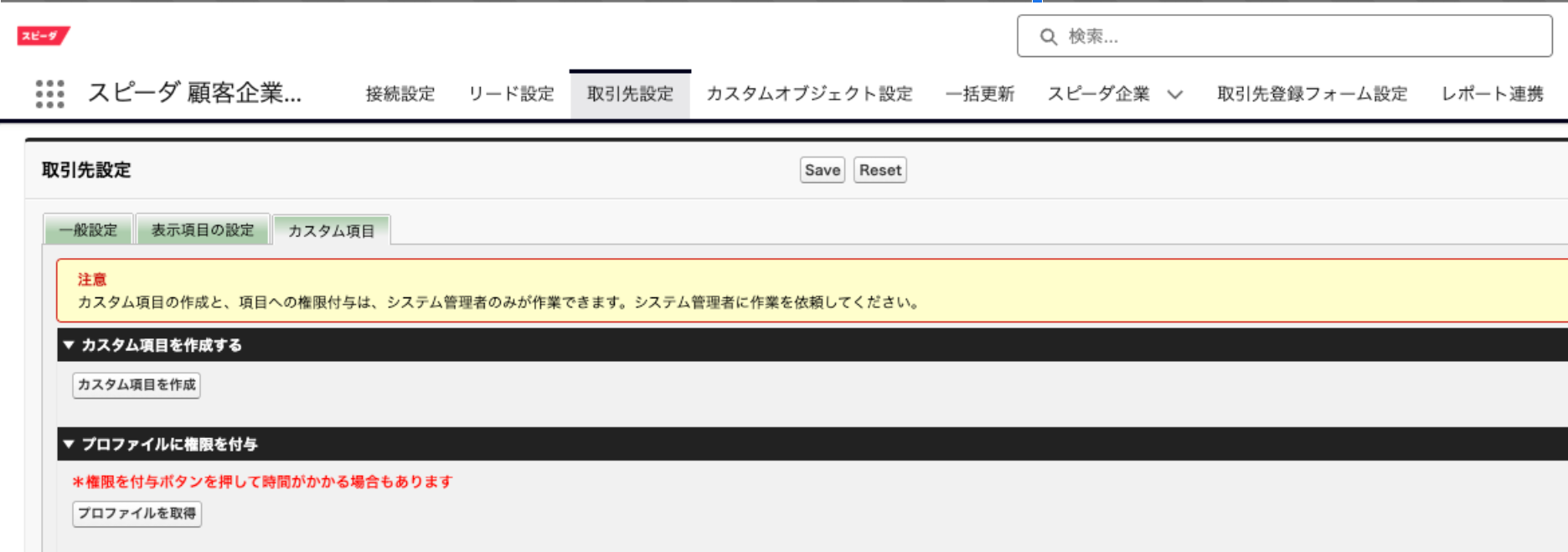Select the カスタム項目 sub-tab
The image size is (1568, 552).
click(332, 230)
